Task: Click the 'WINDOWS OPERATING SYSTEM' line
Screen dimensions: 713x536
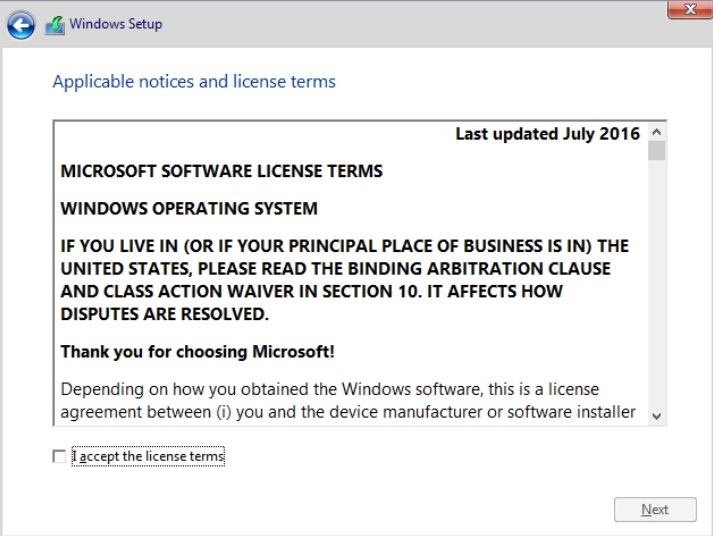Action: point(189,209)
